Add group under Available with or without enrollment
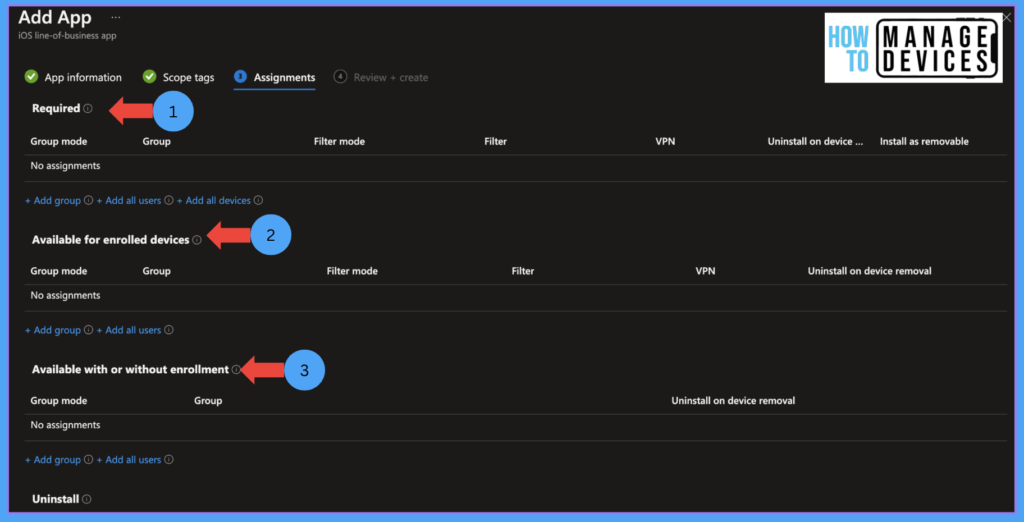The height and width of the screenshot is (522, 1024). coord(53,460)
